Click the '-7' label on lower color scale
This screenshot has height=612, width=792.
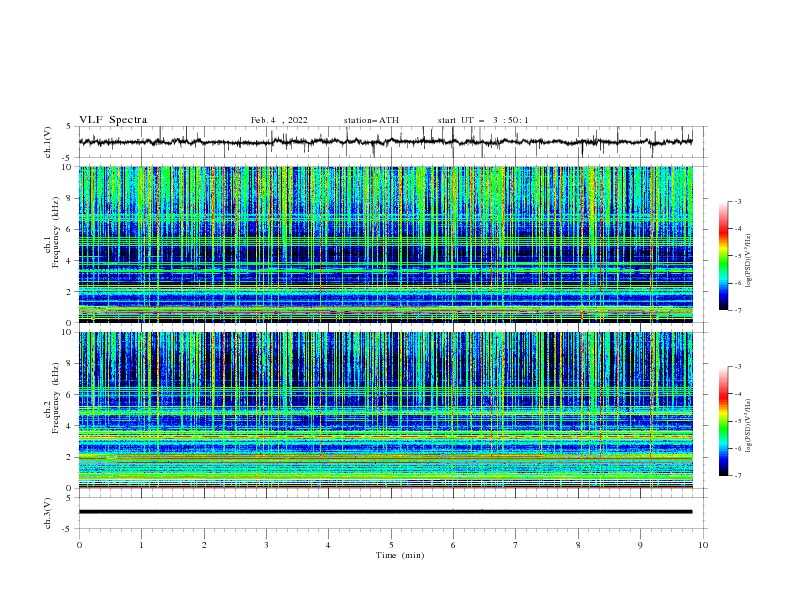coord(738,476)
